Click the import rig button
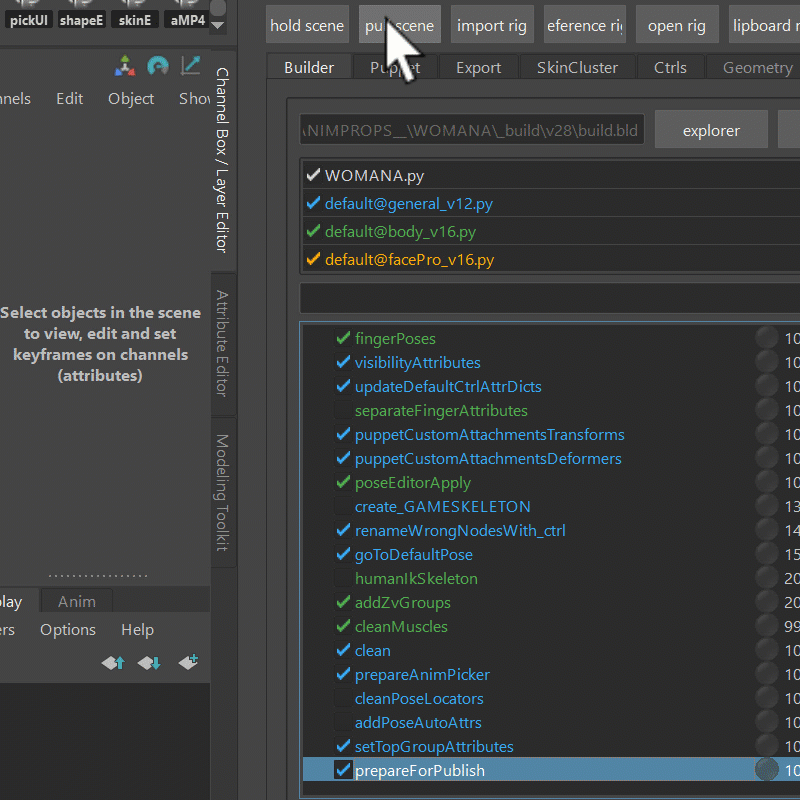This screenshot has width=800, height=800. [x=492, y=25]
